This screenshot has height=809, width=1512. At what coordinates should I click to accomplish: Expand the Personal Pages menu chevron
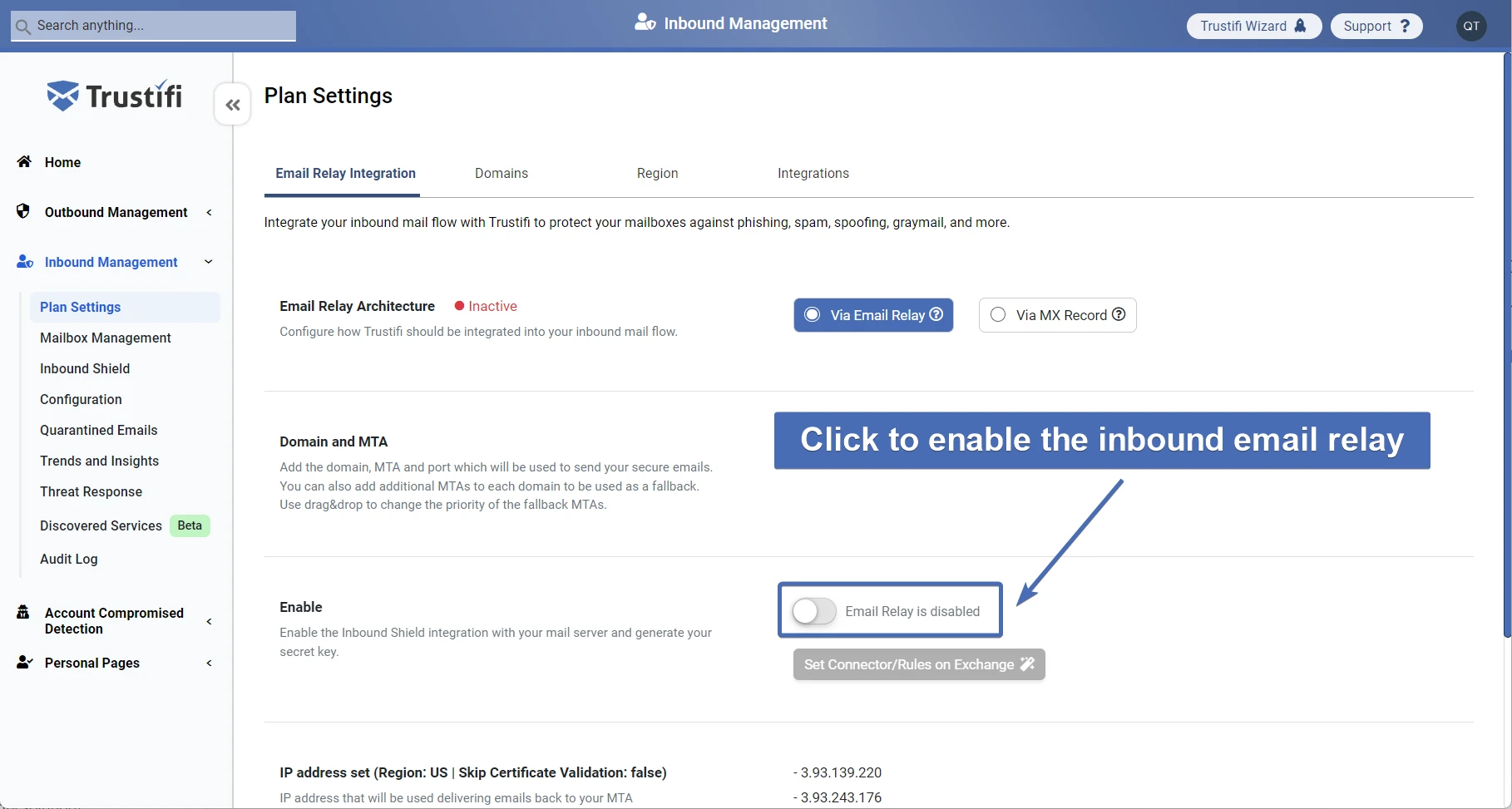tap(209, 663)
